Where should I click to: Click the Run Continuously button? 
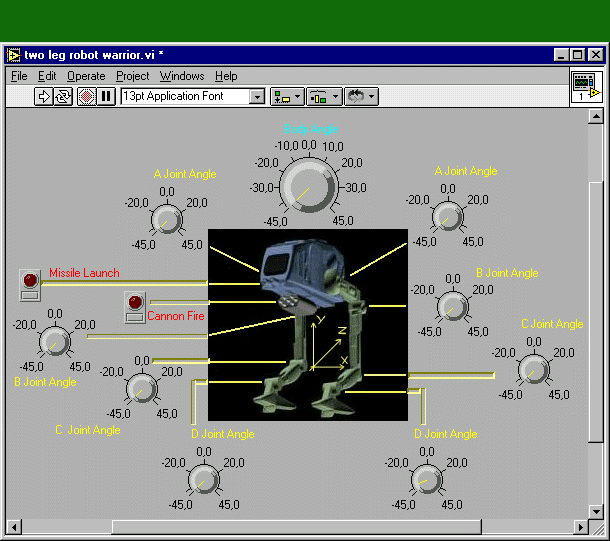[63, 96]
